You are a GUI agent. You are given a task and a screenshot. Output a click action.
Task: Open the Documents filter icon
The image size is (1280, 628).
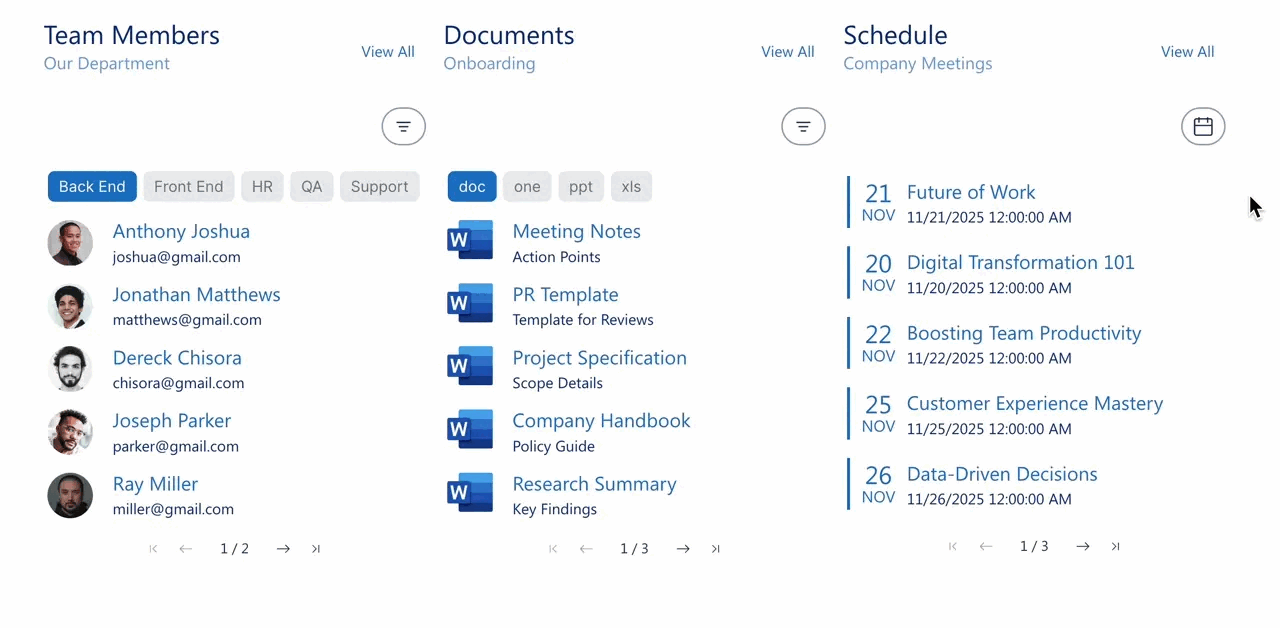click(x=803, y=126)
